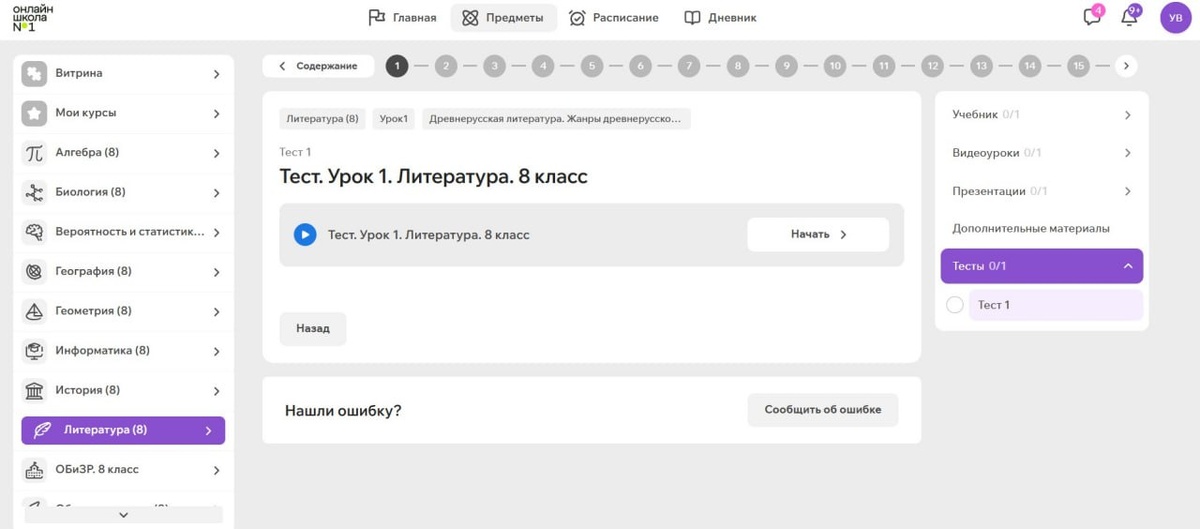Viewport: 1200px width, 529px height.
Task: Expand the Мои курсы chevron
Action: [x=217, y=114]
